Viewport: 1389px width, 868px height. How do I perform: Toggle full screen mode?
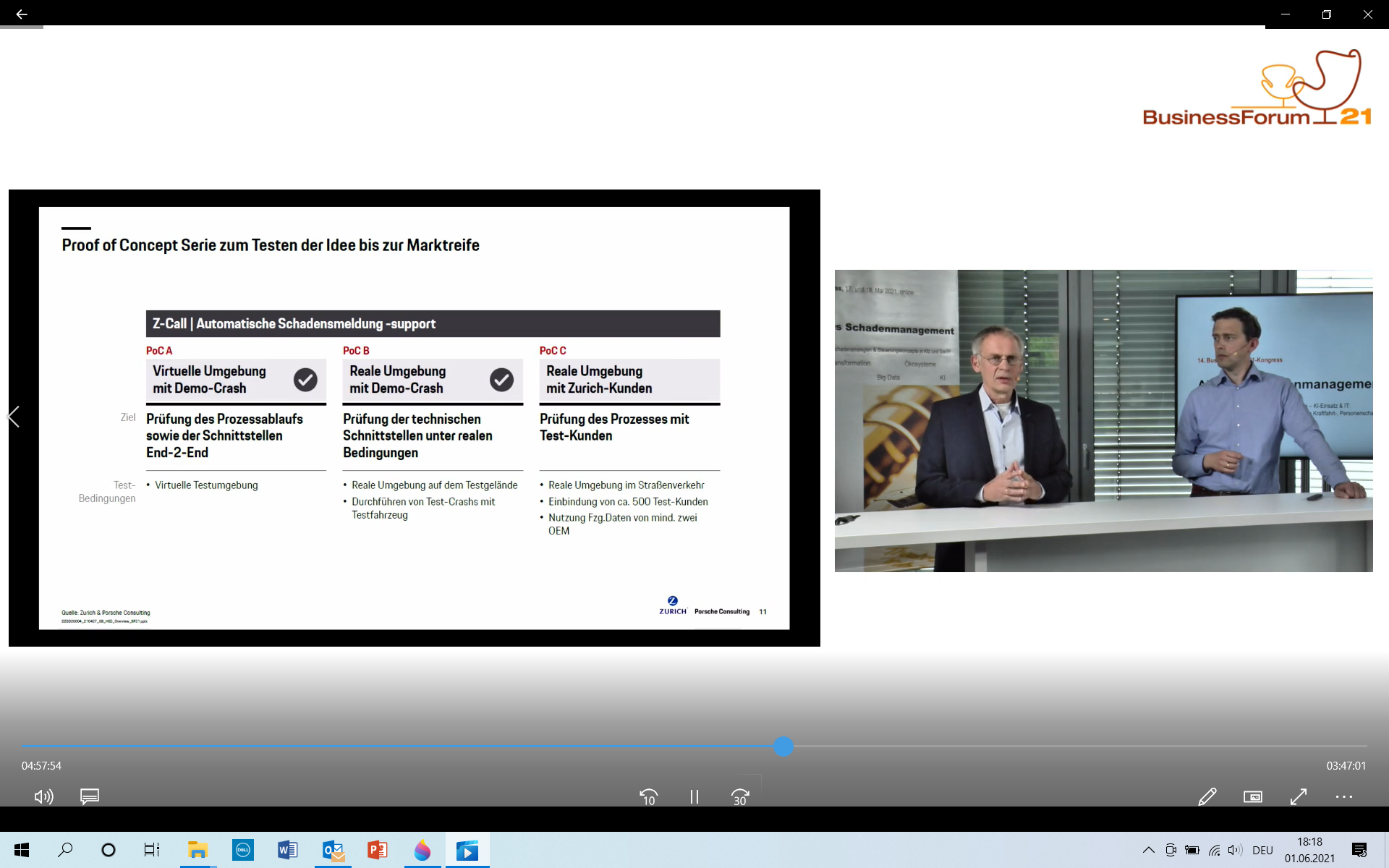(x=1299, y=796)
